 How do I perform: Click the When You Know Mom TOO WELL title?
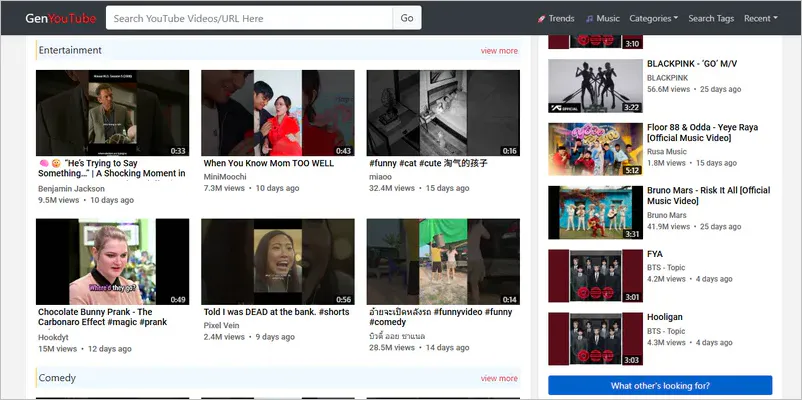(x=269, y=163)
